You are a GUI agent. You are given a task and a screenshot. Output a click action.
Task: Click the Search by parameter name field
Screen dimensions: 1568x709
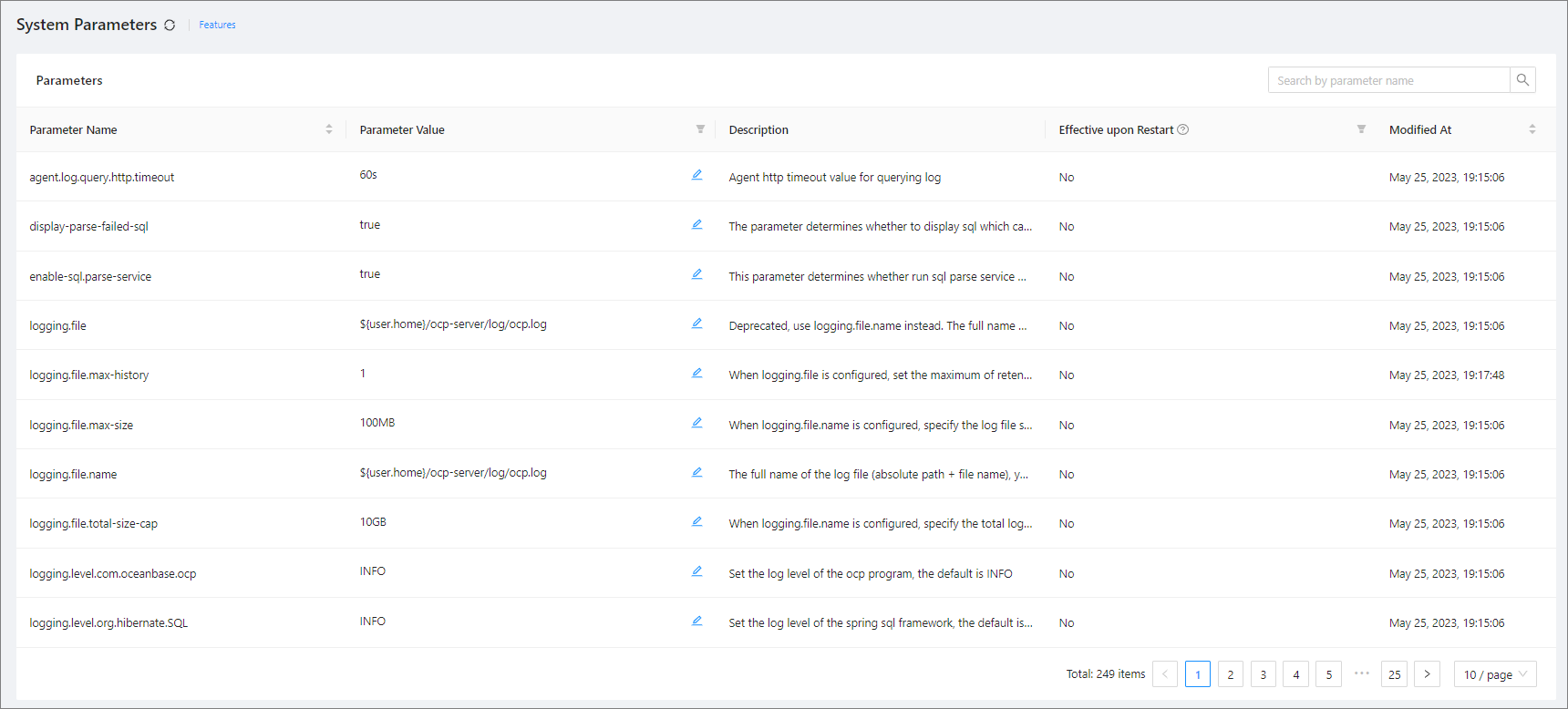click(1388, 80)
